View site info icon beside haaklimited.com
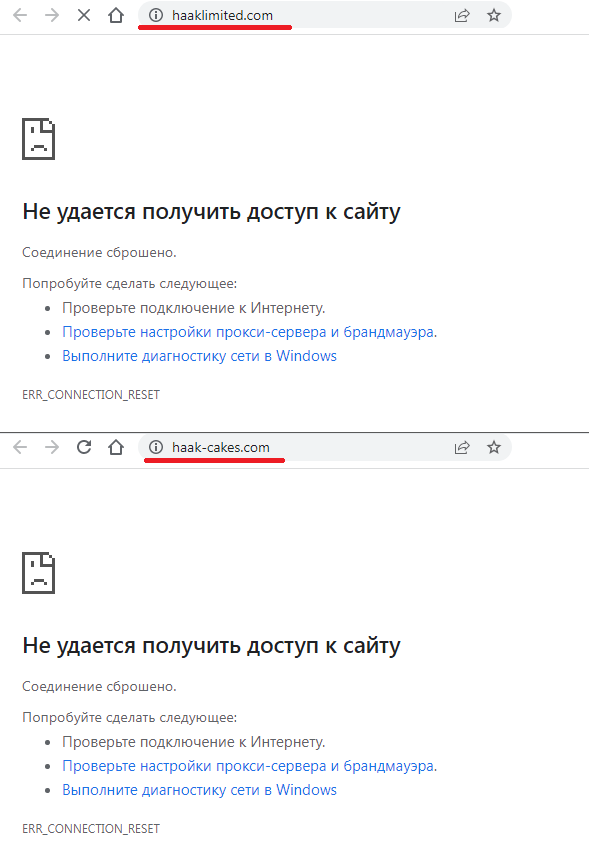The height and width of the screenshot is (848, 589). (x=156, y=15)
